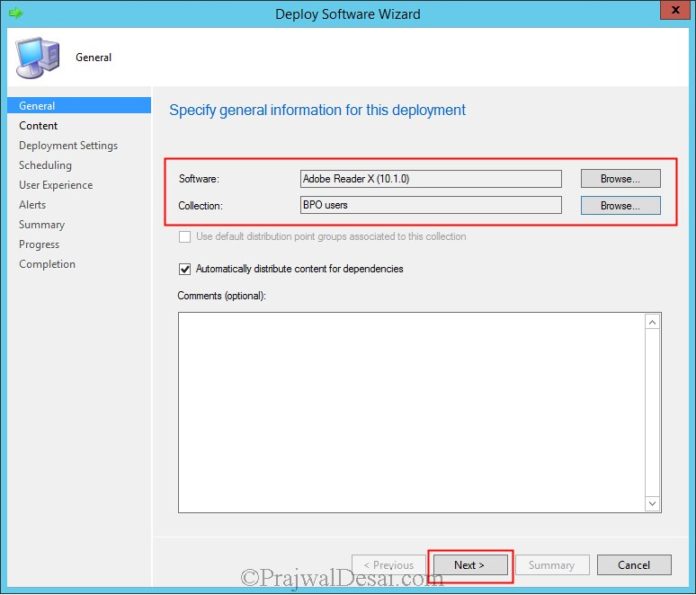Click the heading Specify general information for this deployment
This screenshot has width=696, height=595.
point(317,110)
